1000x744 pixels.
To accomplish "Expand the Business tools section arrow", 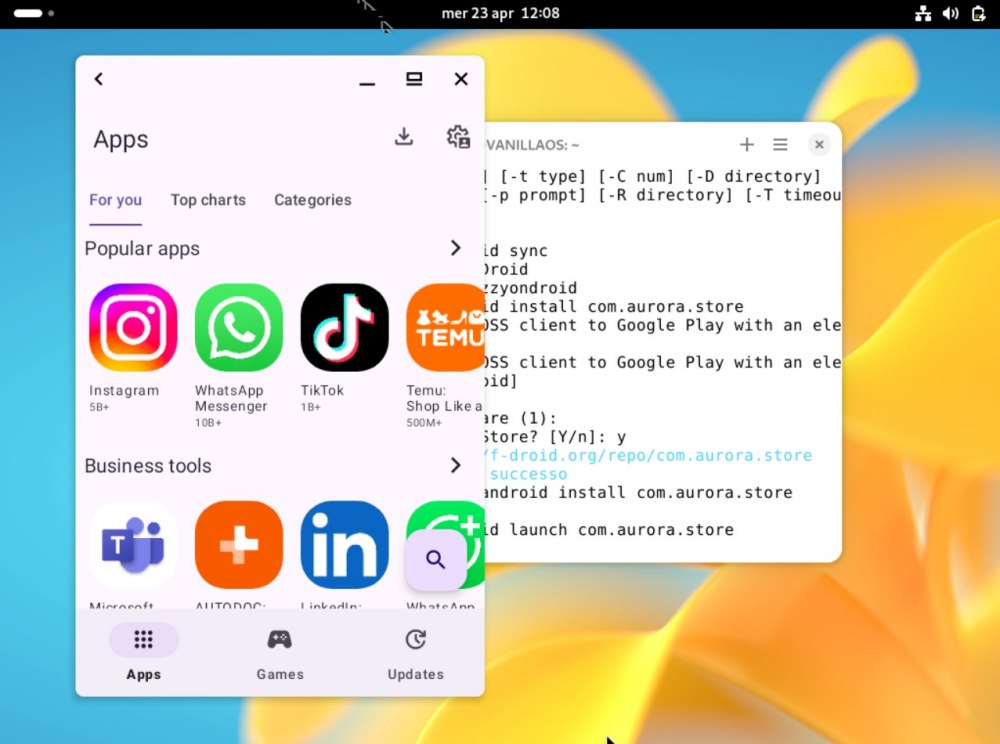I will 455,465.
